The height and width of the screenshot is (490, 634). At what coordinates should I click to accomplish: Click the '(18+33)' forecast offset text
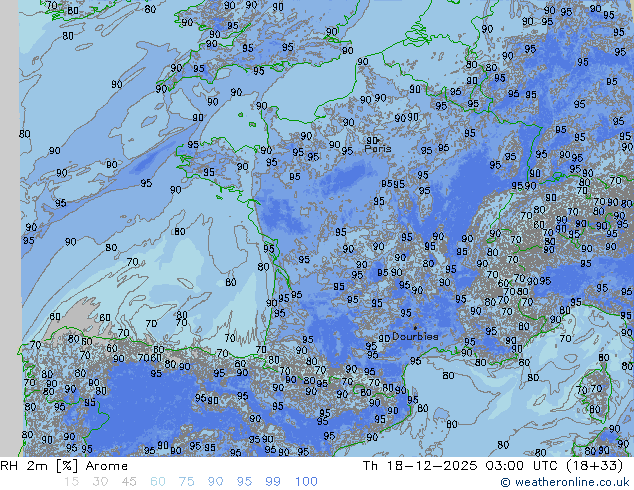click(594, 466)
